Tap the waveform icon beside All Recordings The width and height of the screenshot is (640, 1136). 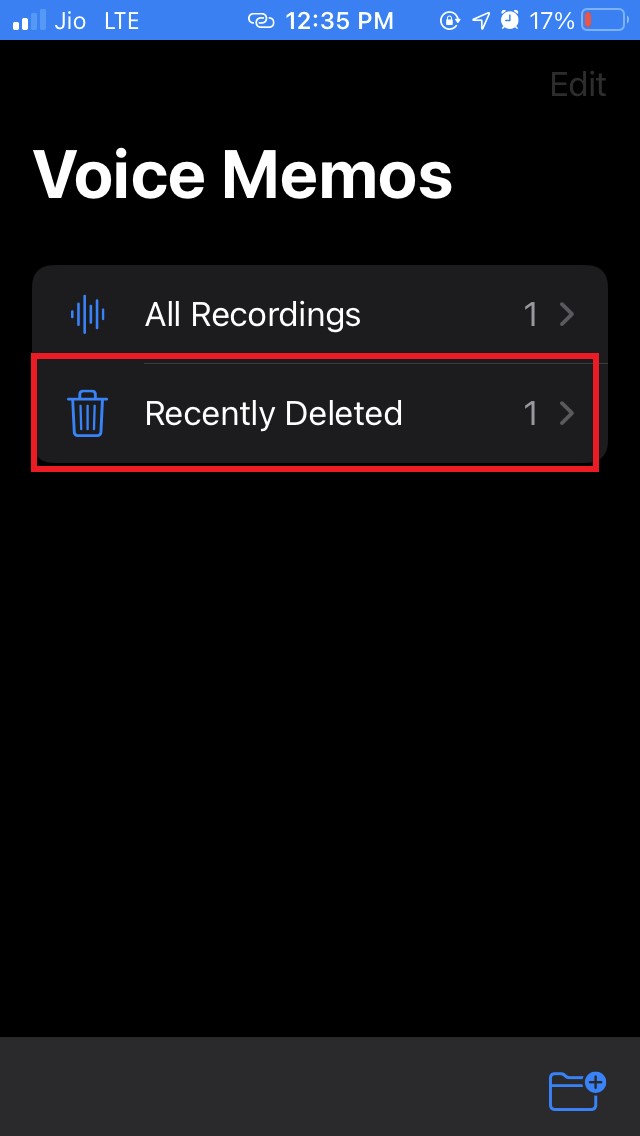(88, 314)
